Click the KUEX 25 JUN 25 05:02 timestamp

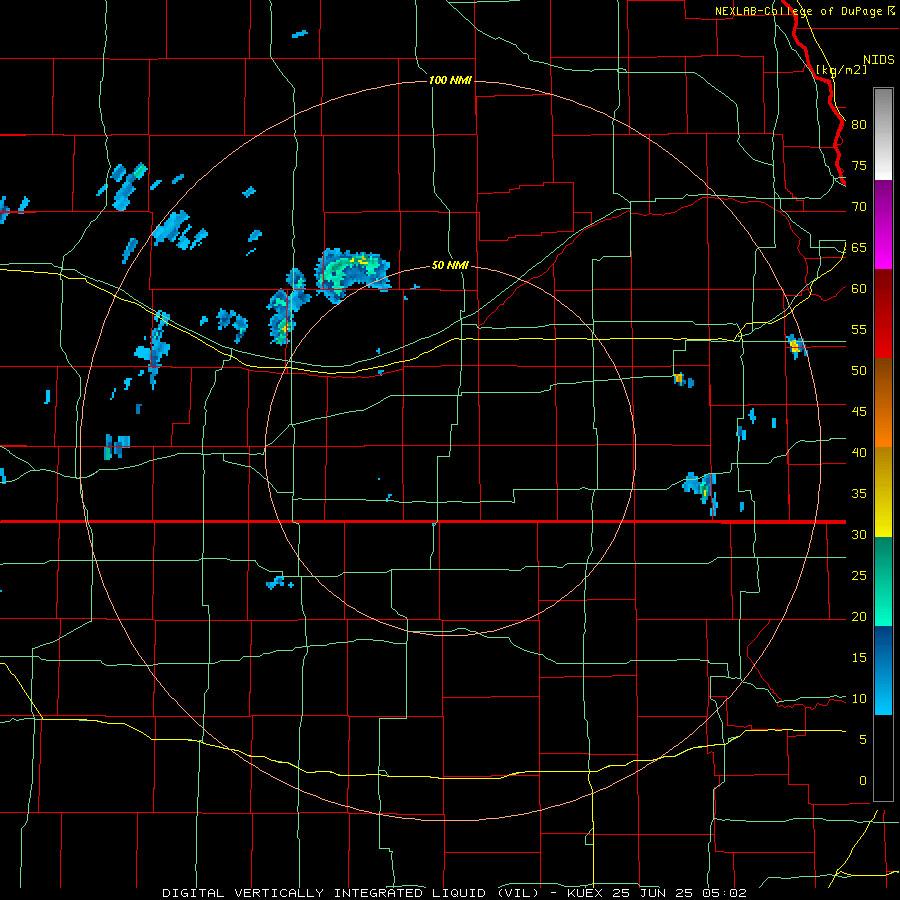[x=657, y=893]
